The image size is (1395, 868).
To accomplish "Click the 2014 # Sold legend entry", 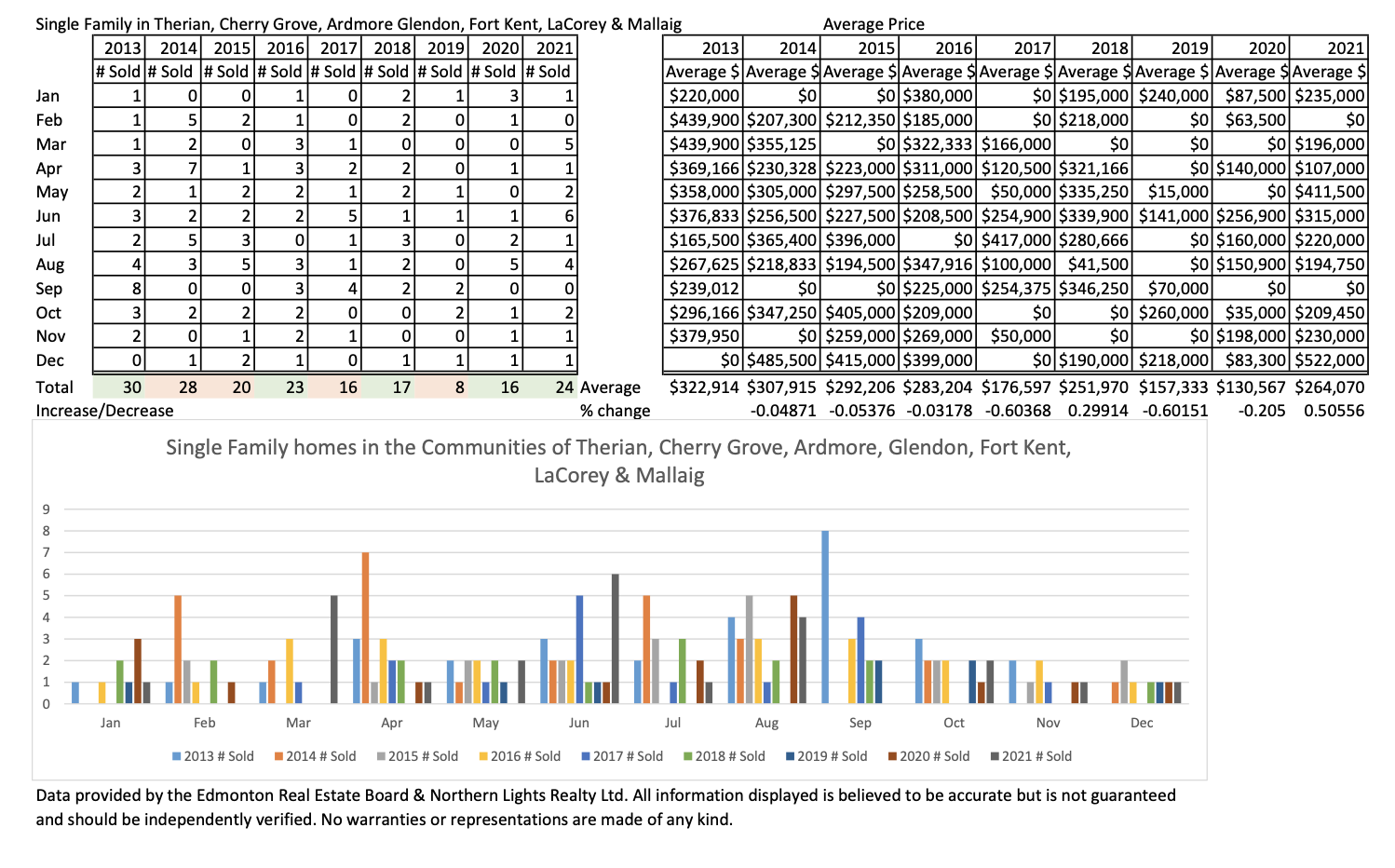I will [316, 756].
